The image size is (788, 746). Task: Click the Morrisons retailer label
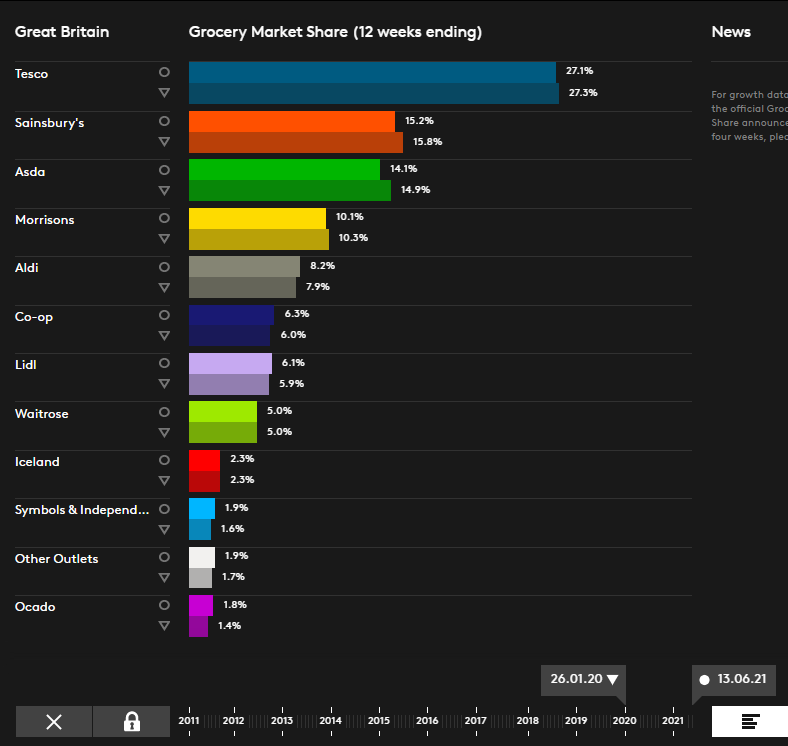[45, 220]
